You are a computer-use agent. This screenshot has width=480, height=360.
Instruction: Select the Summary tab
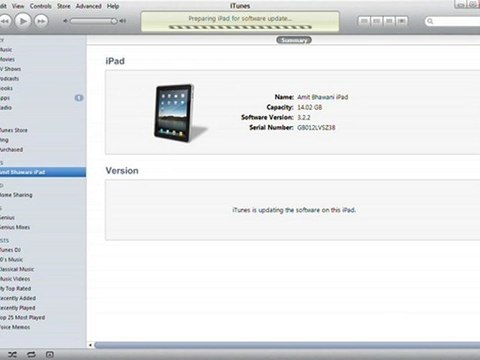(294, 40)
